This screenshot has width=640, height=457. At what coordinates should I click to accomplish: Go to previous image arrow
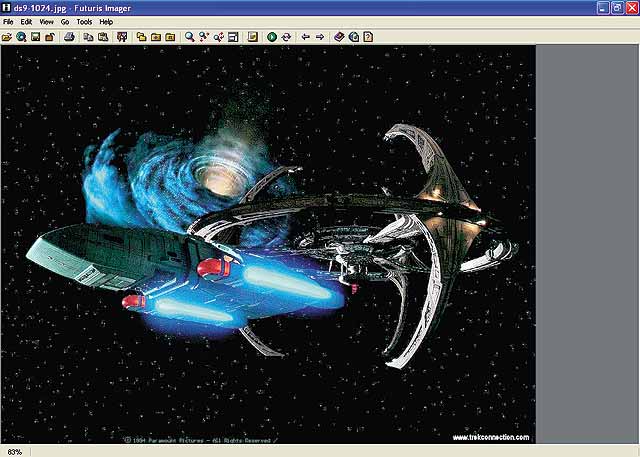pyautogui.click(x=305, y=37)
